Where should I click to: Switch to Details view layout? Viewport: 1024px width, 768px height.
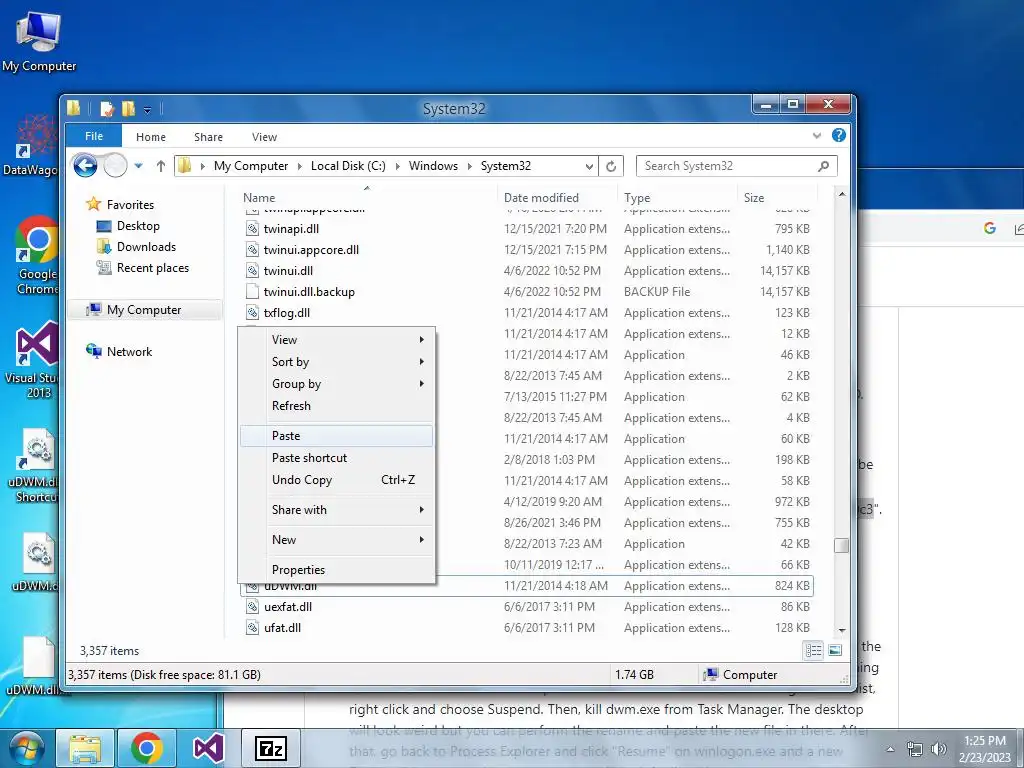(813, 650)
